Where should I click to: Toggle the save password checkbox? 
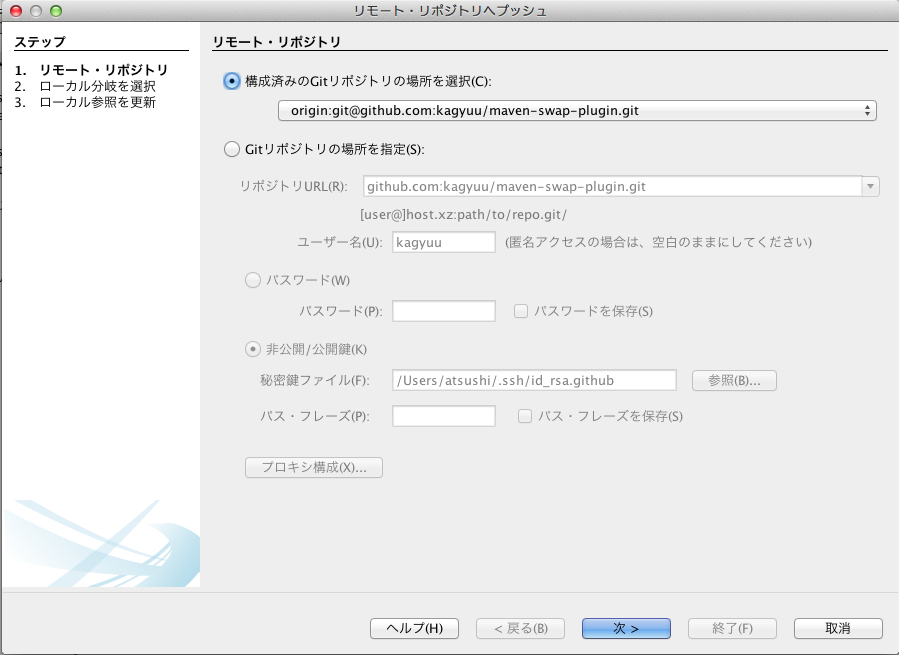click(521, 311)
